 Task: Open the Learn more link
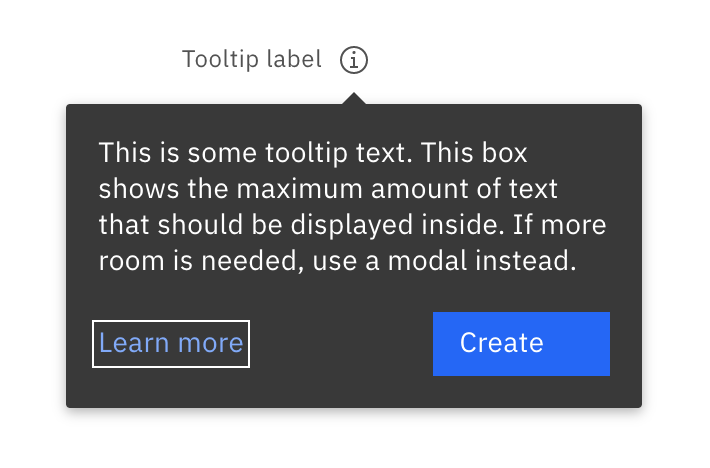click(x=171, y=344)
